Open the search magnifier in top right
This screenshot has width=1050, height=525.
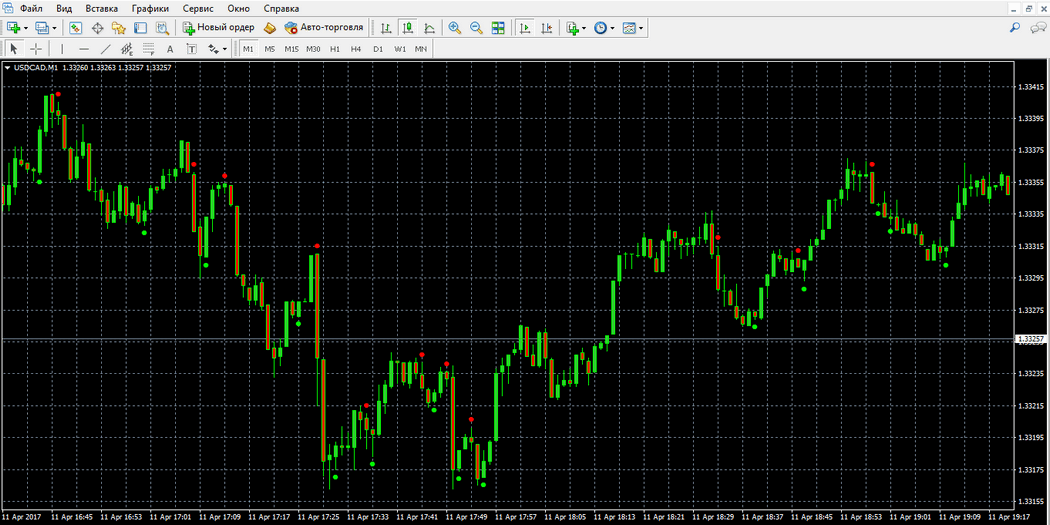1015,28
